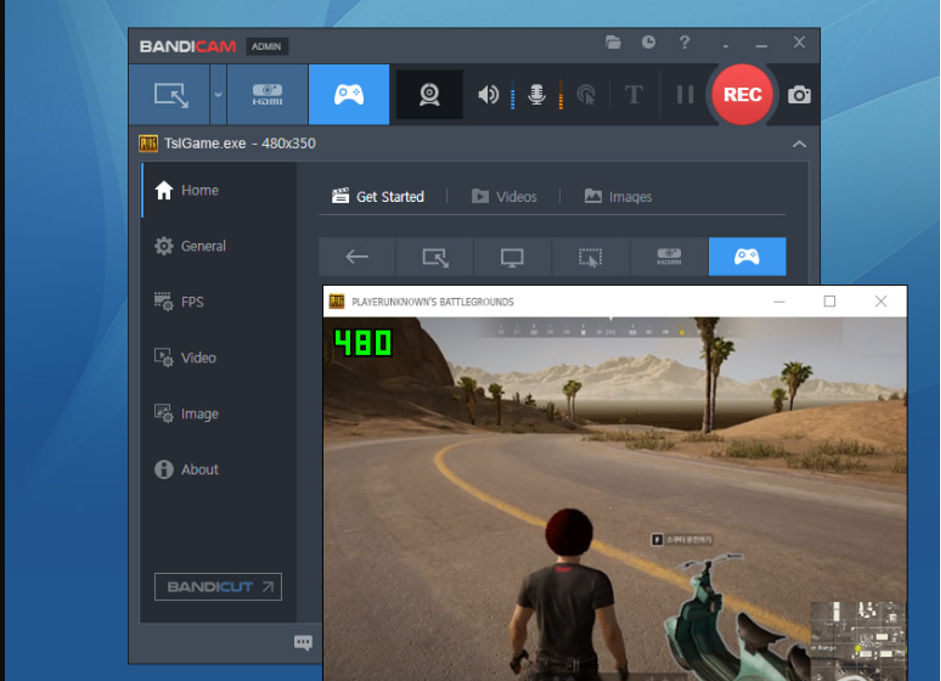This screenshot has width=941, height=681.
Task: Collapse the panel with up chevron
Action: tap(799, 144)
